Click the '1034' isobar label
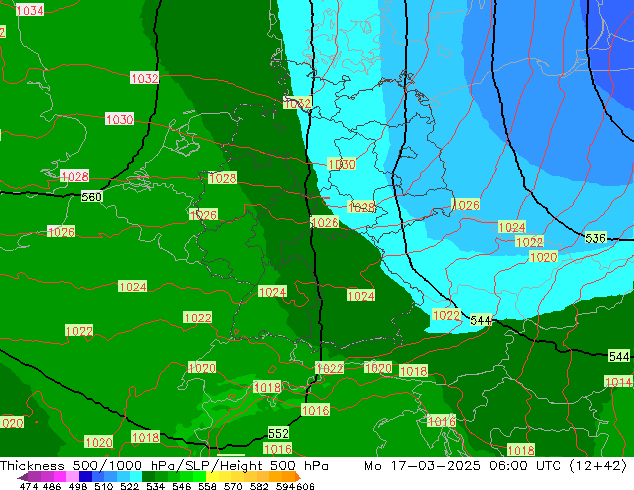634x490 pixels. pyautogui.click(x=30, y=10)
